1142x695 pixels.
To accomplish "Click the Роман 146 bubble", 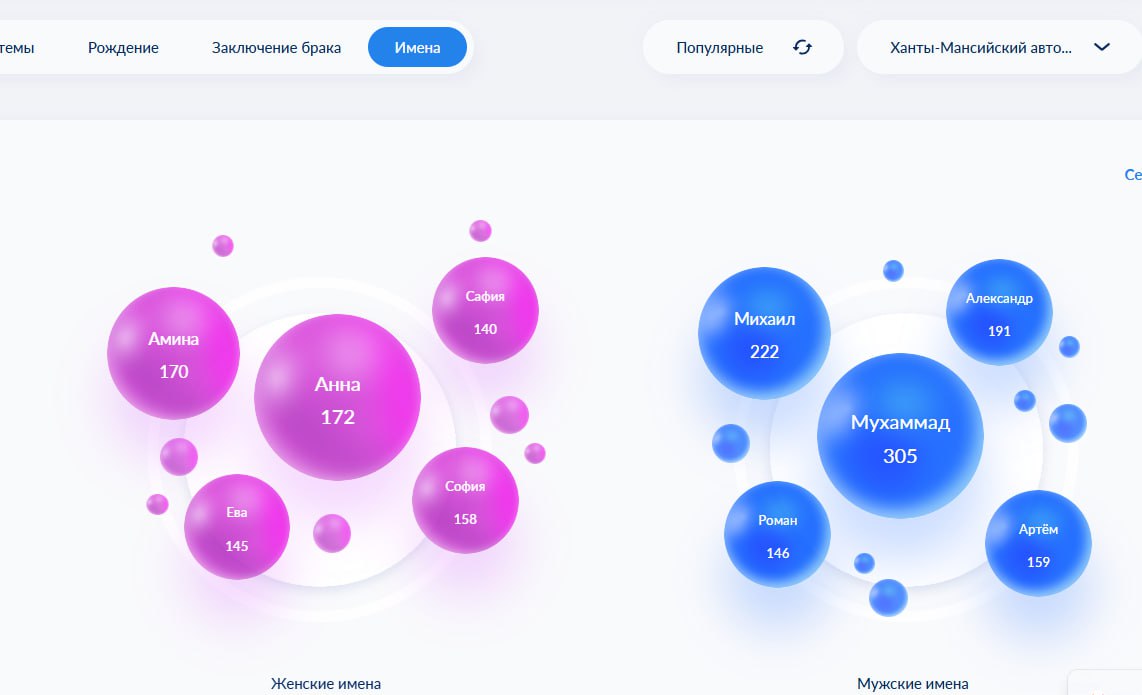I will pyautogui.click(x=777, y=534).
